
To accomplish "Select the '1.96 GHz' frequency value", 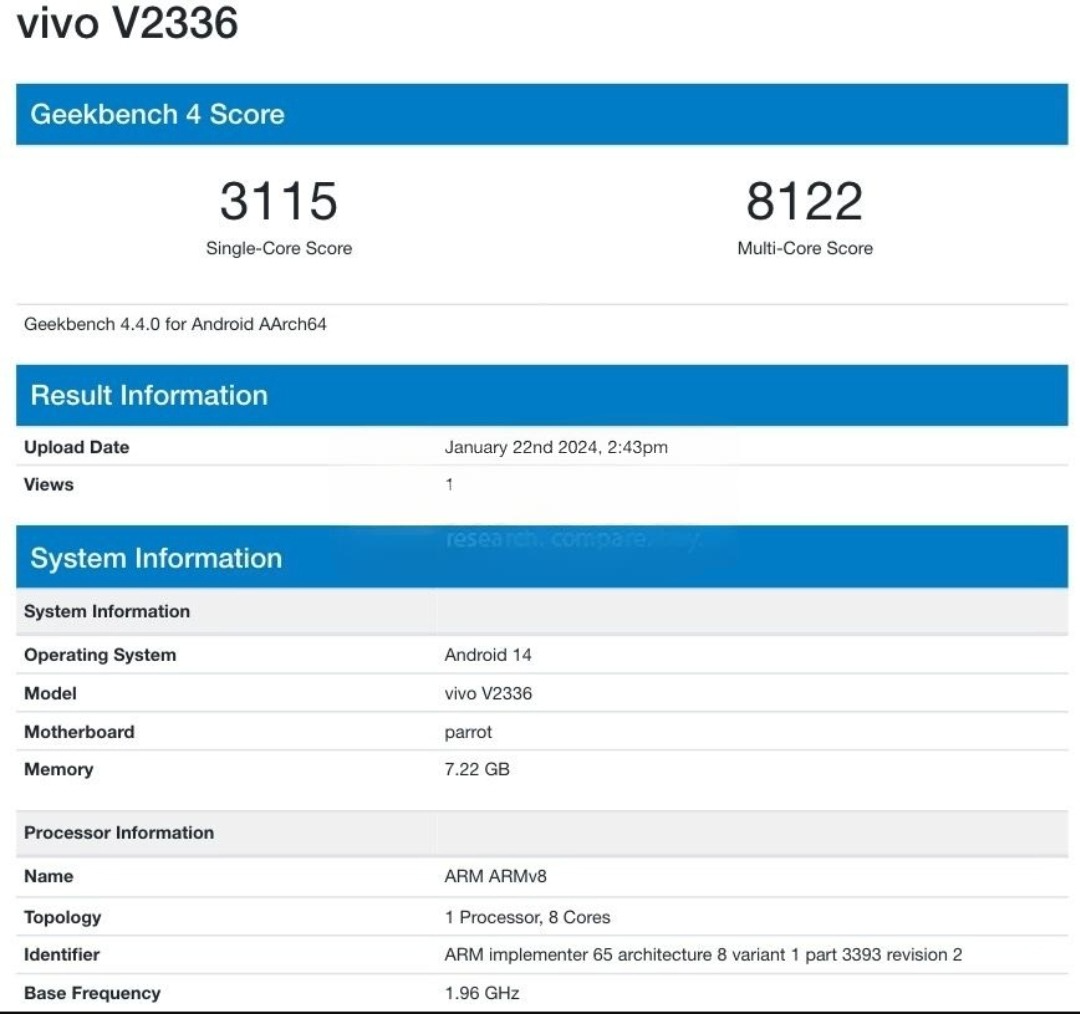I will (482, 993).
